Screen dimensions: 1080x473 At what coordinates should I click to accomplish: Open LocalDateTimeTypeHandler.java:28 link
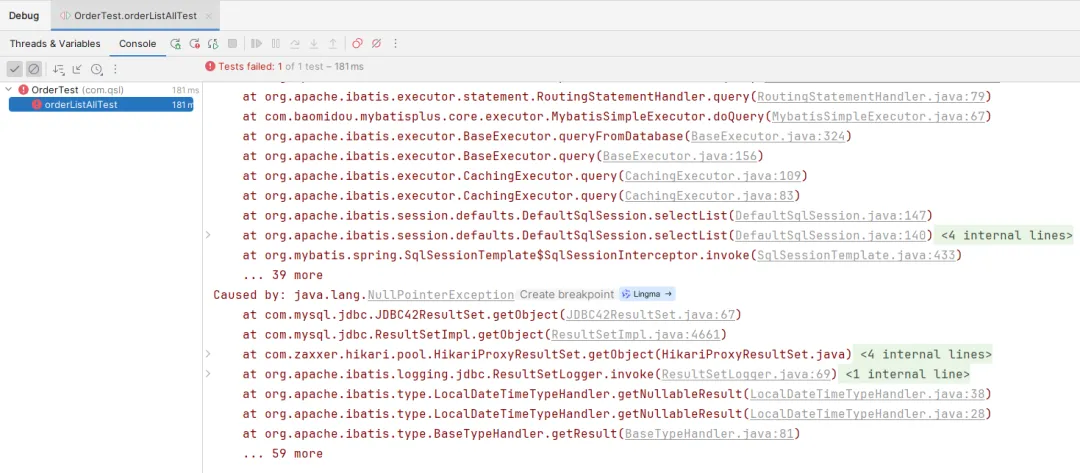tap(866, 414)
